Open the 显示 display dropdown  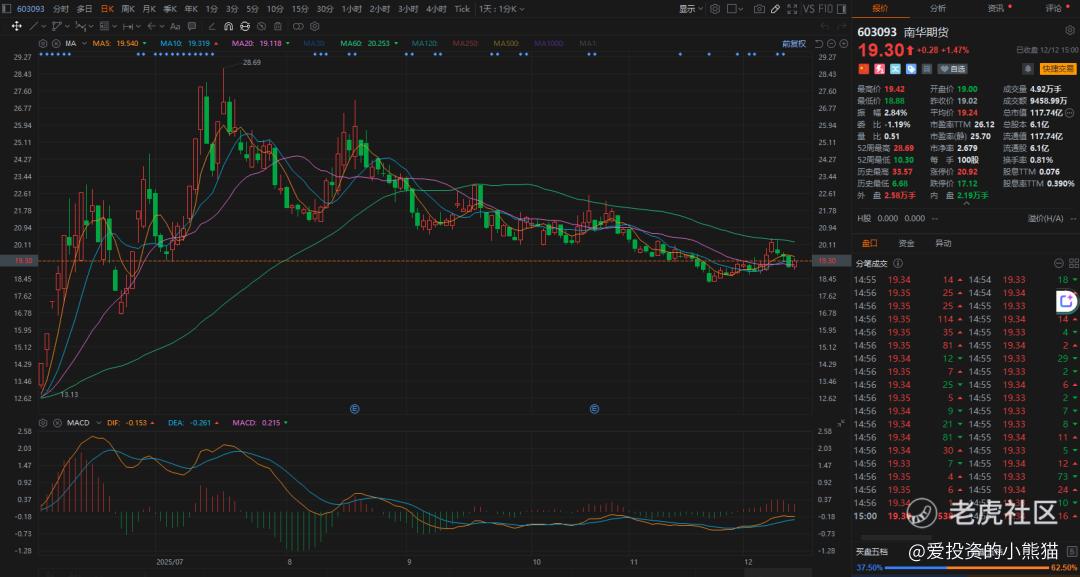(x=691, y=9)
